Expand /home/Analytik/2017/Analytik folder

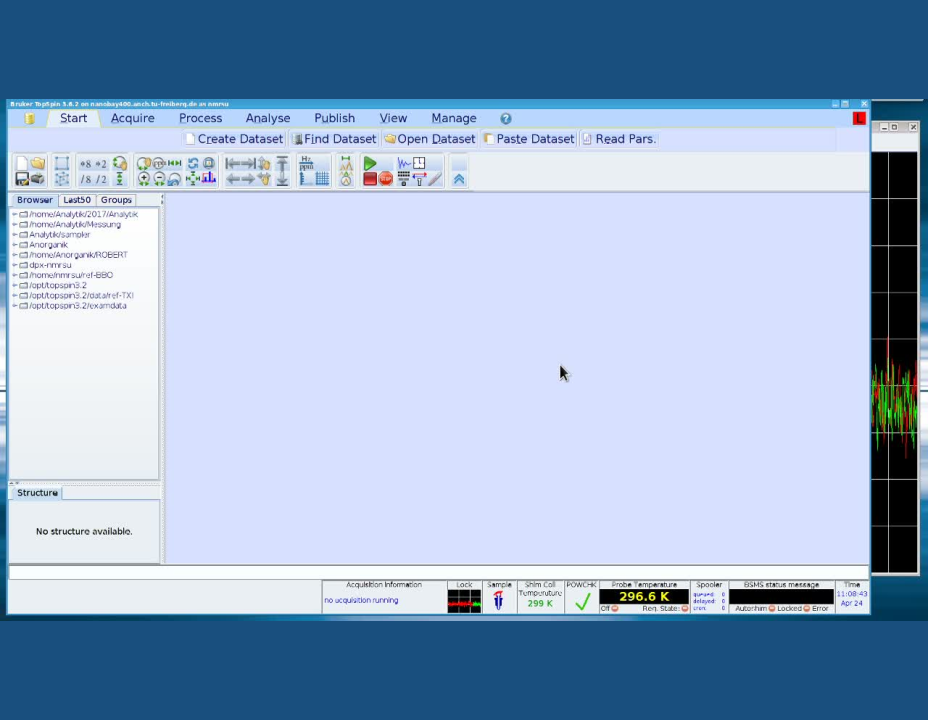pos(15,214)
